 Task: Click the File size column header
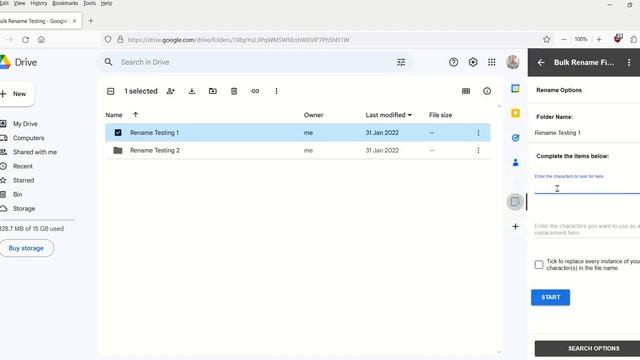[x=440, y=115]
